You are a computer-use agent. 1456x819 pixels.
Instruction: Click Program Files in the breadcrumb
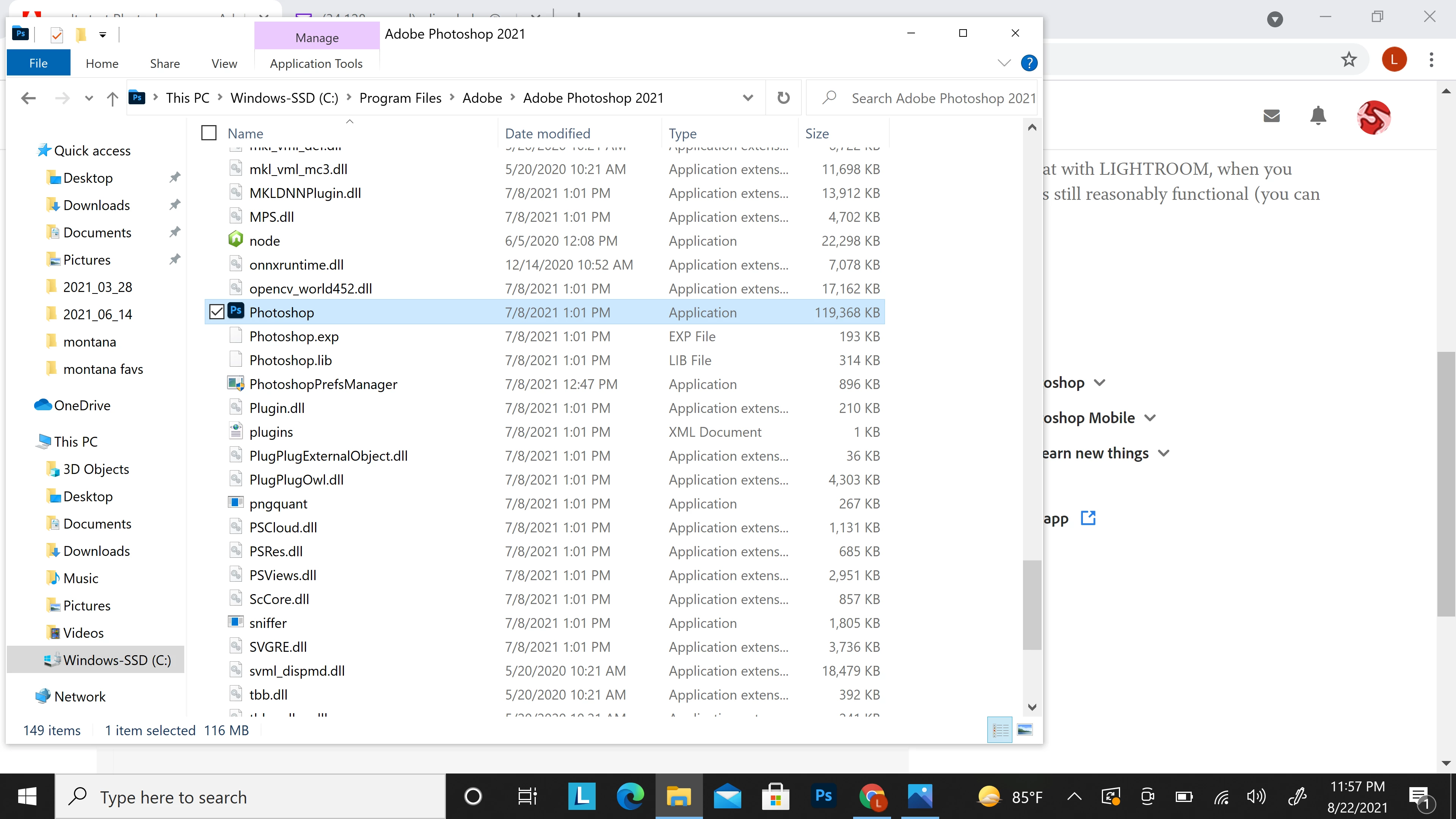[x=400, y=98]
